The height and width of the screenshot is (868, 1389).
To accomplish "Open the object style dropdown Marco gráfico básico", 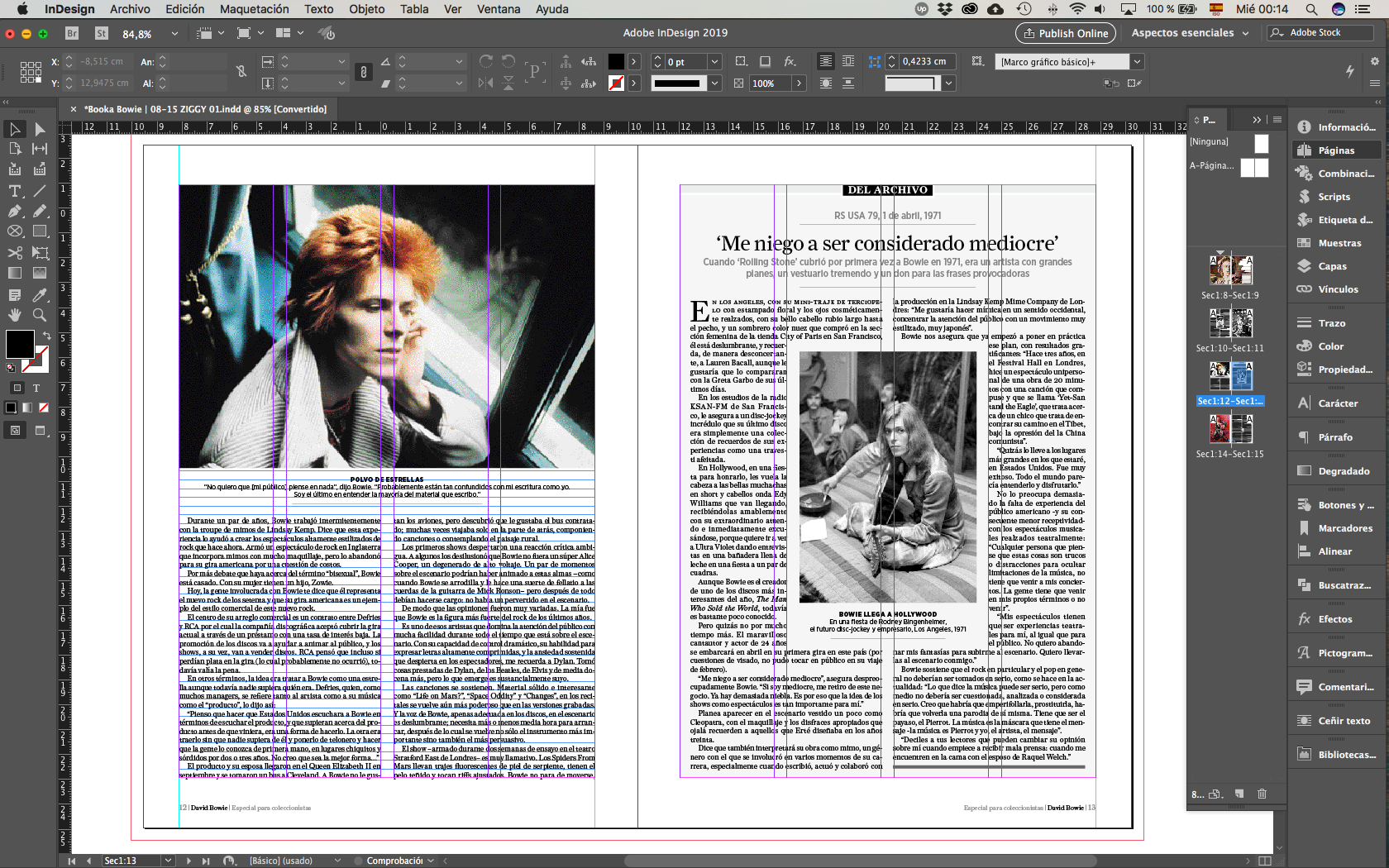I will (1137, 62).
